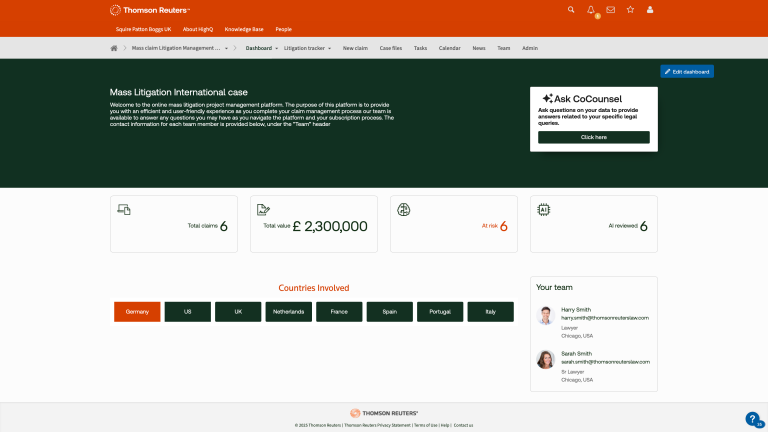Open the People menu item

[284, 29]
